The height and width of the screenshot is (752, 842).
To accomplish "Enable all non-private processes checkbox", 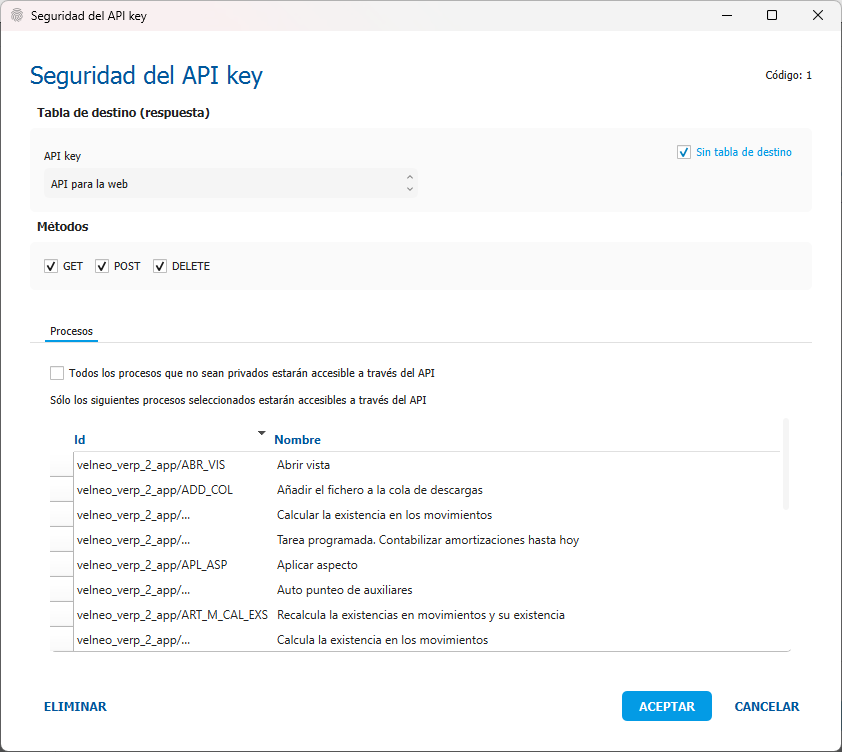I will (x=57, y=373).
